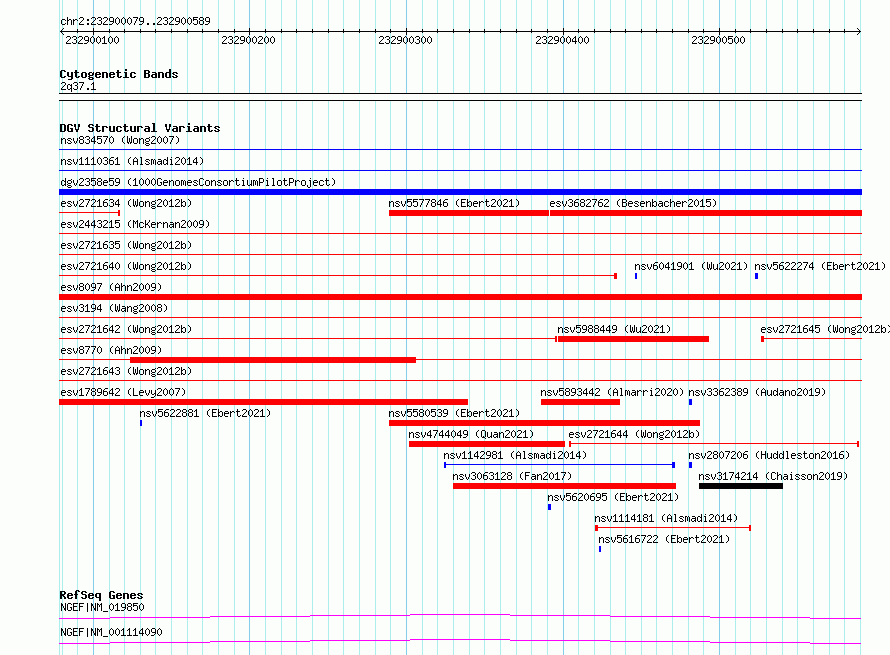This screenshot has height=655, width=890.
Task: Click esv2721645 (Wong2012b) label
Action: (x=825, y=329)
